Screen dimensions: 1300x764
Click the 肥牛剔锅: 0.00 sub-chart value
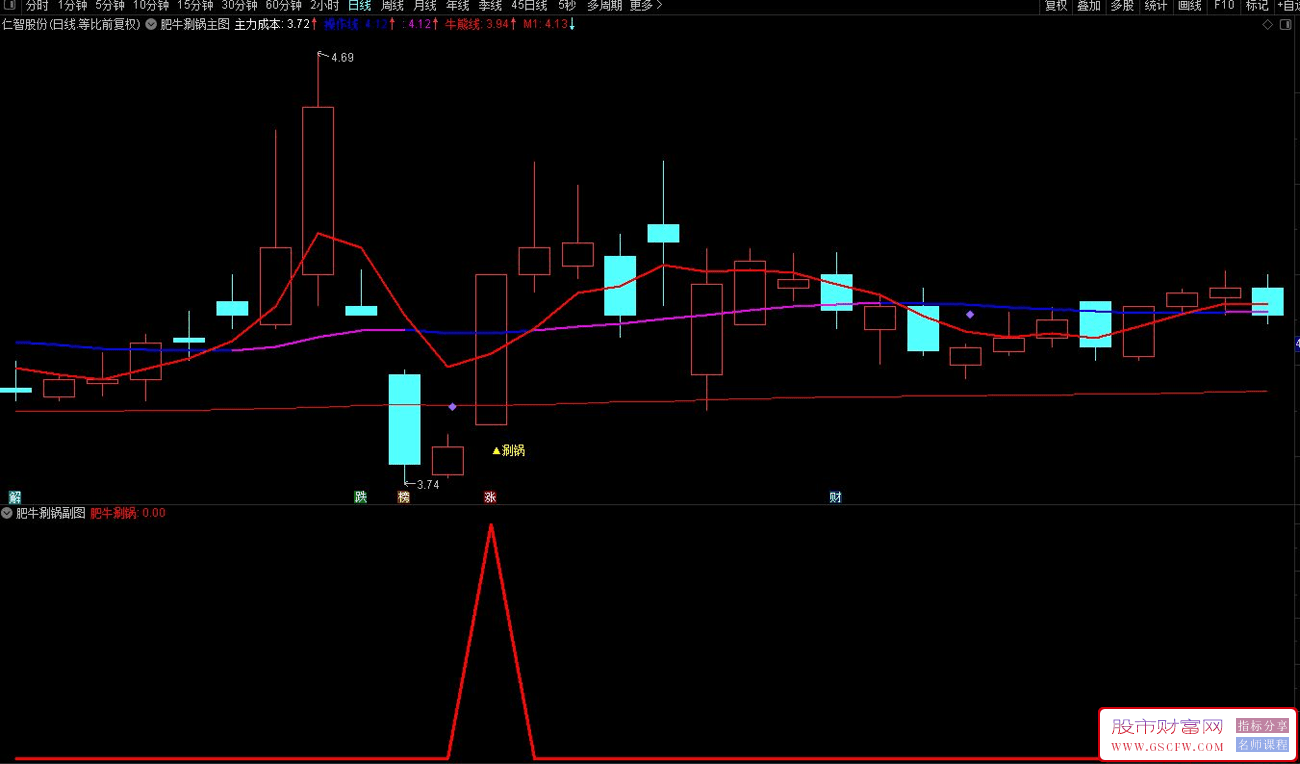128,513
